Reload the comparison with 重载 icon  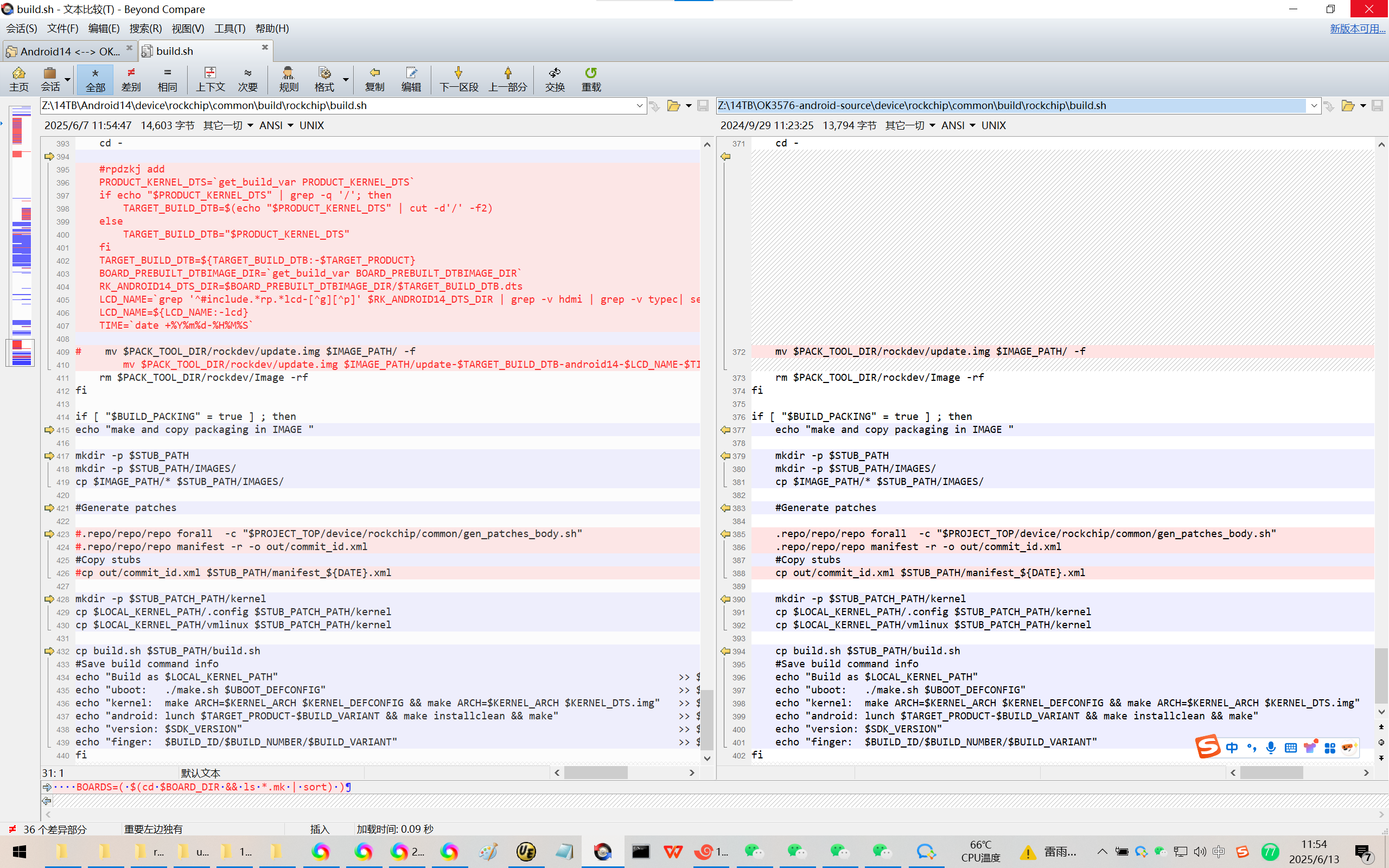tap(591, 79)
